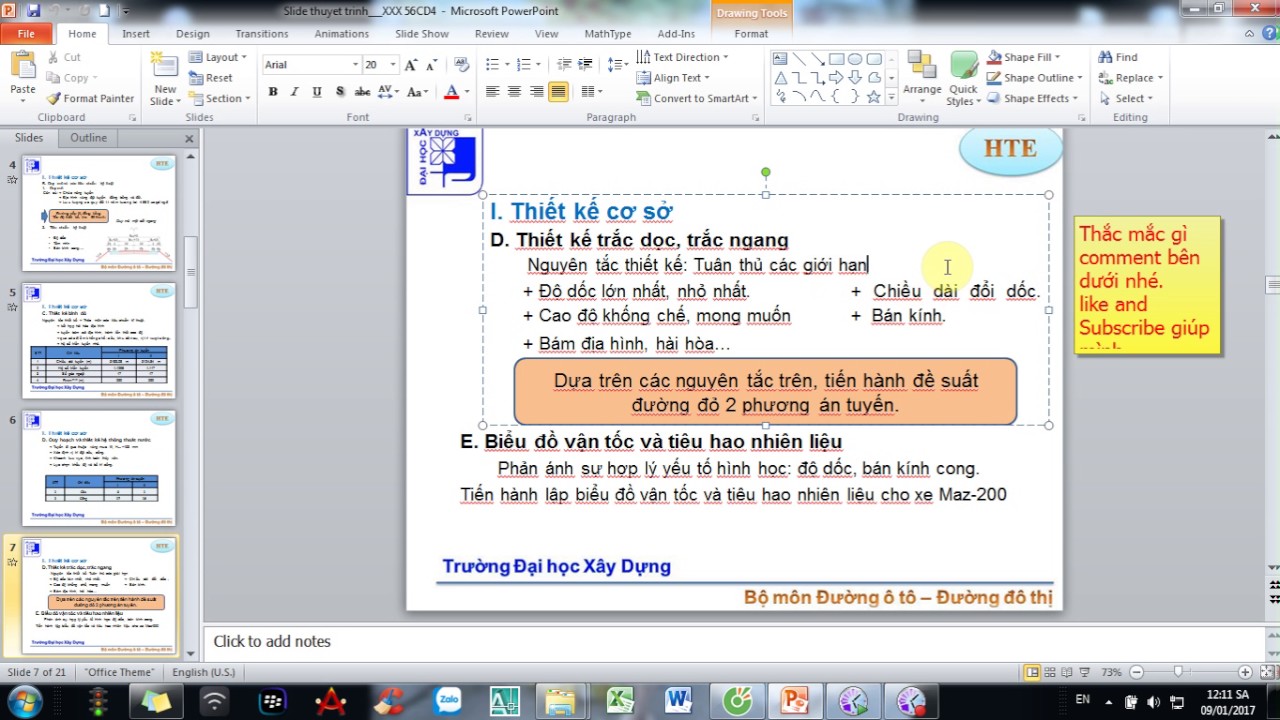The width and height of the screenshot is (1280, 720).
Task: Align text right
Action: click(x=536, y=91)
